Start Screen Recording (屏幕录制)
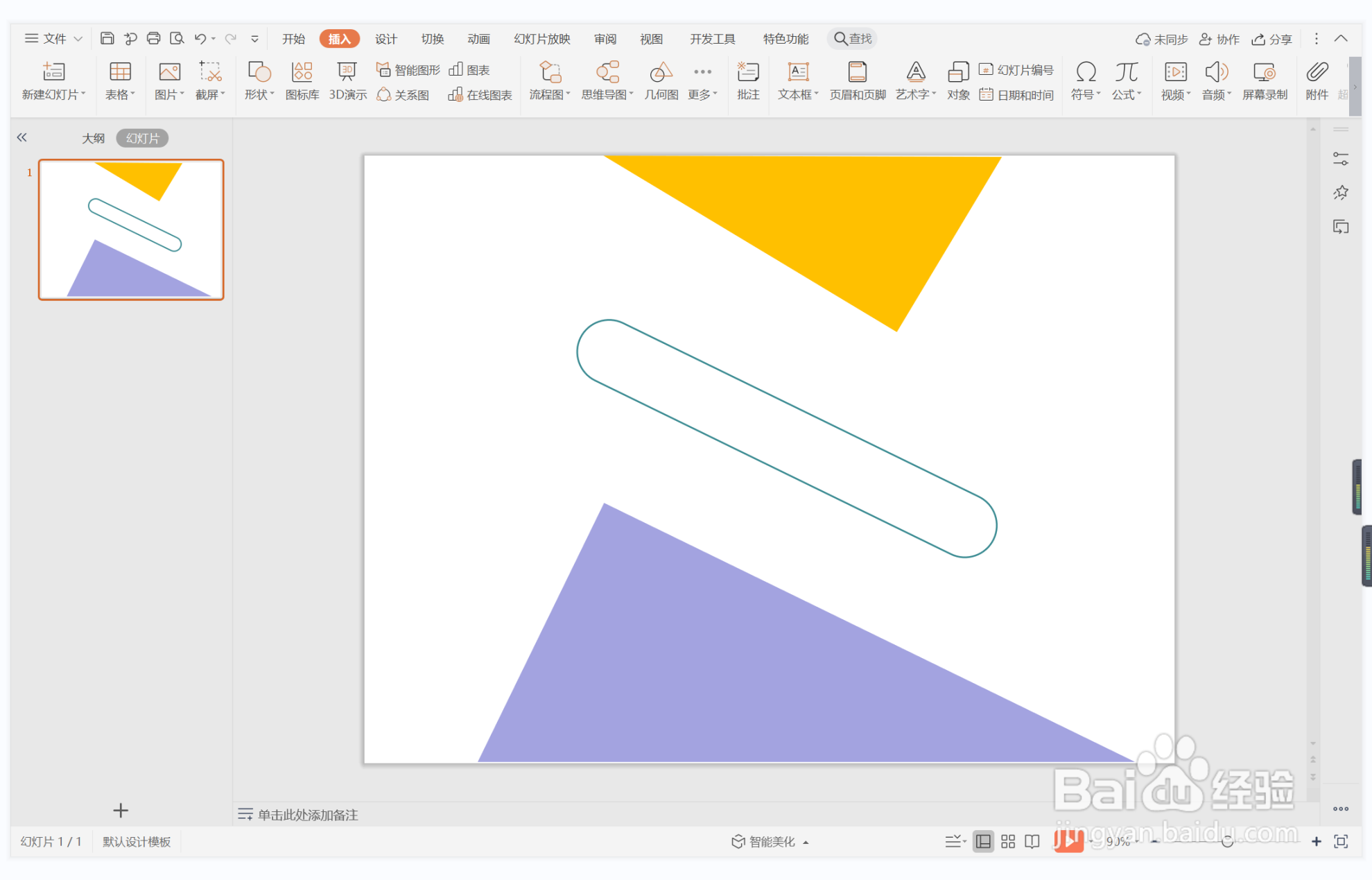The height and width of the screenshot is (880, 1372). (1265, 81)
